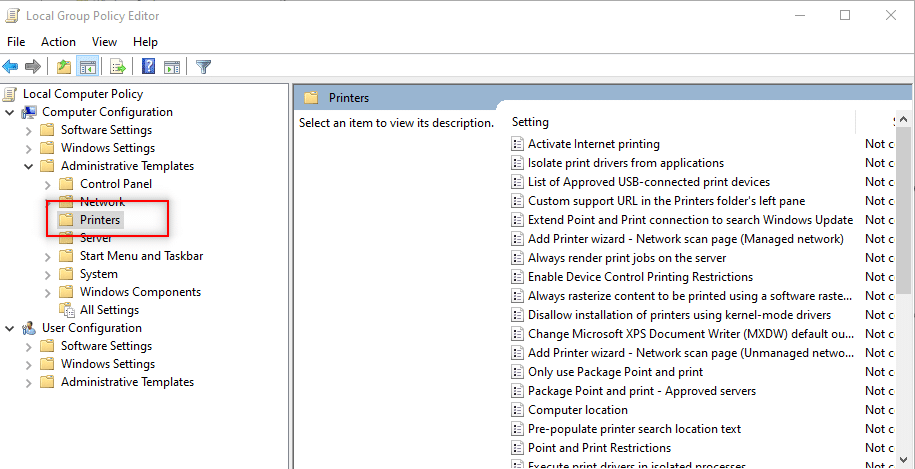Open the Action menu
This screenshot has height=469, width=915.
pos(58,42)
